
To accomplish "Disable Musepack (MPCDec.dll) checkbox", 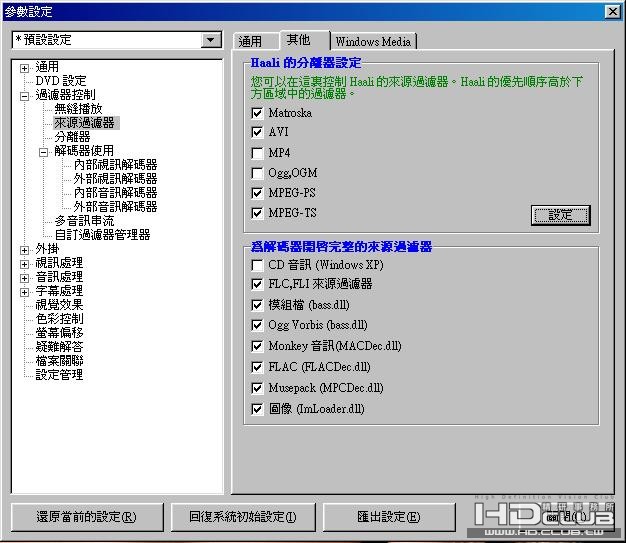I will (x=257, y=388).
